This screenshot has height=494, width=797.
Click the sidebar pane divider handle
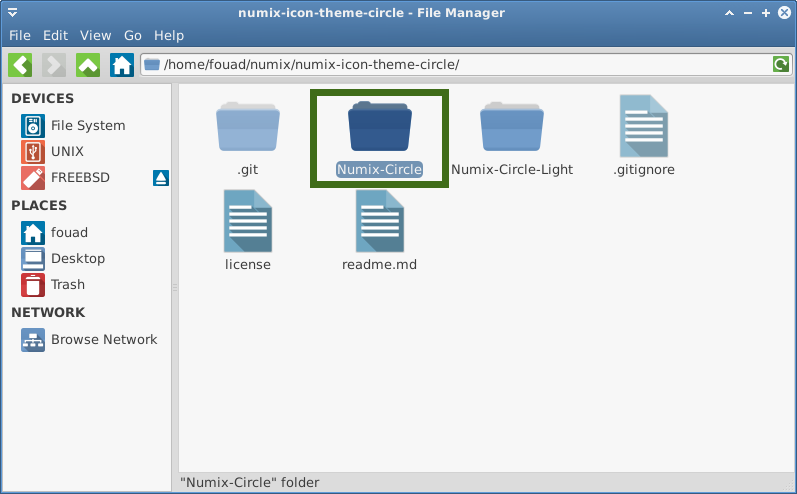point(175,288)
